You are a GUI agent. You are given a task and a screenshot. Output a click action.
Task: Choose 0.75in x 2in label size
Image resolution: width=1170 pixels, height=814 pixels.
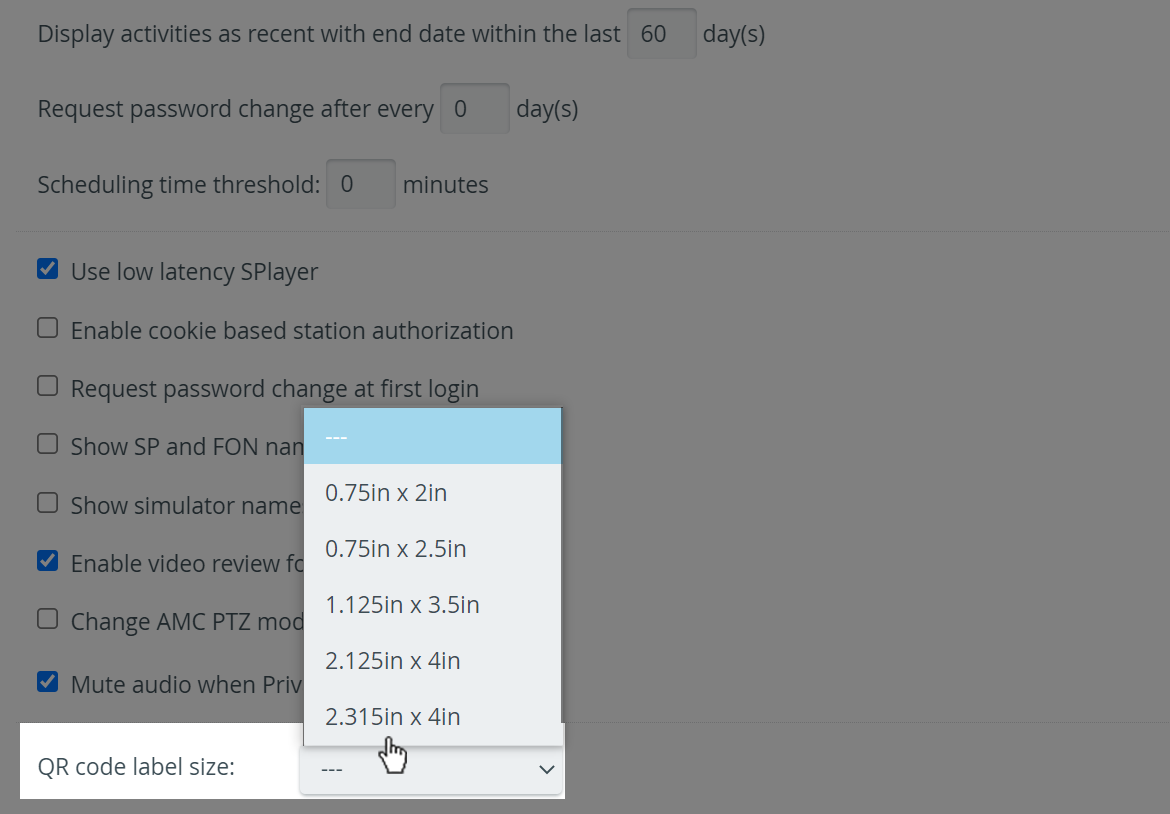click(x=433, y=492)
